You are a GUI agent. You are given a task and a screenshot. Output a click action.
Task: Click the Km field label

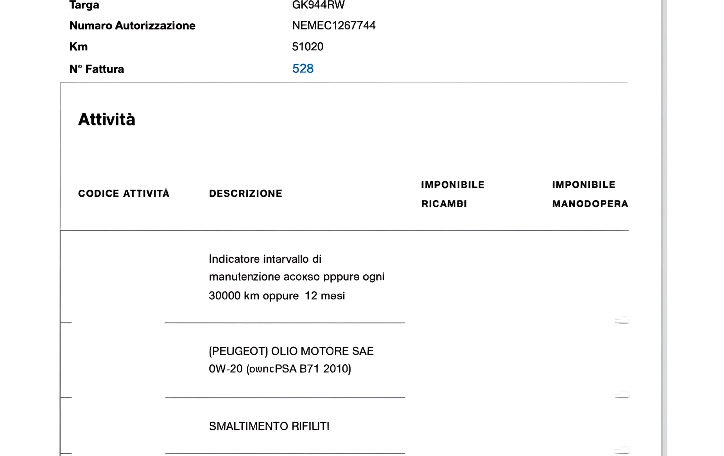(x=78, y=47)
